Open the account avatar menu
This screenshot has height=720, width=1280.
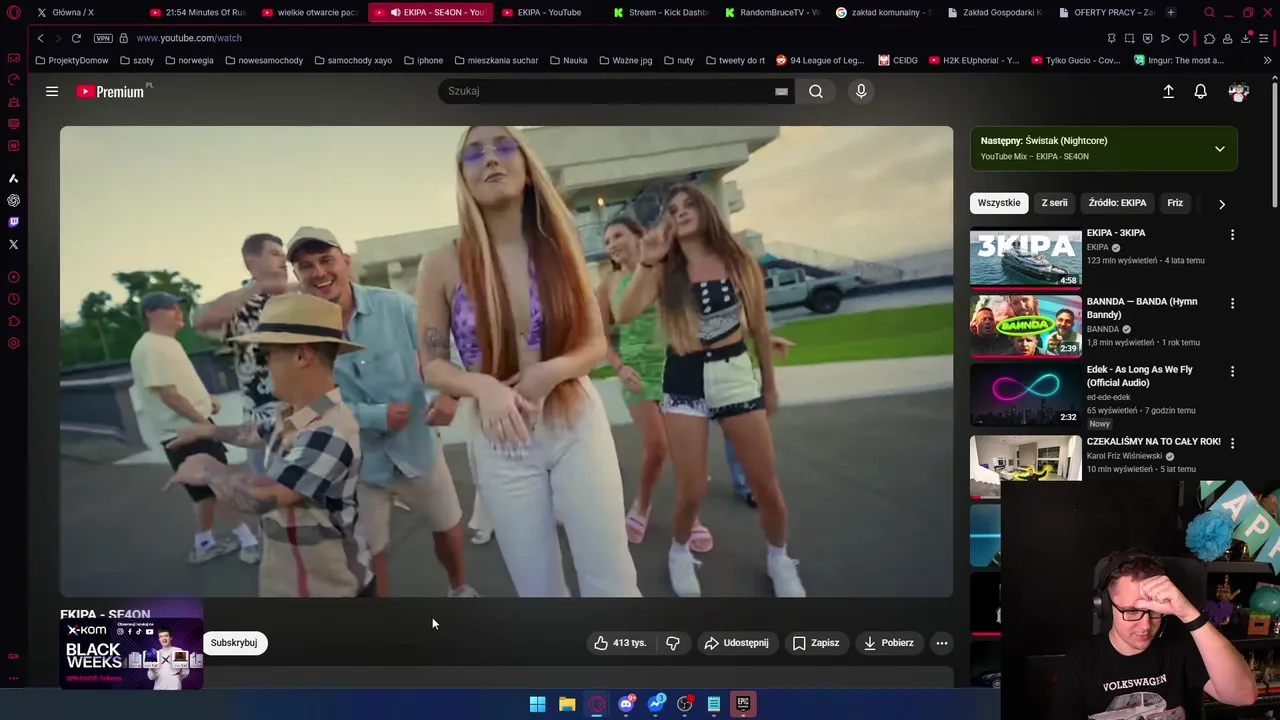[x=1239, y=91]
